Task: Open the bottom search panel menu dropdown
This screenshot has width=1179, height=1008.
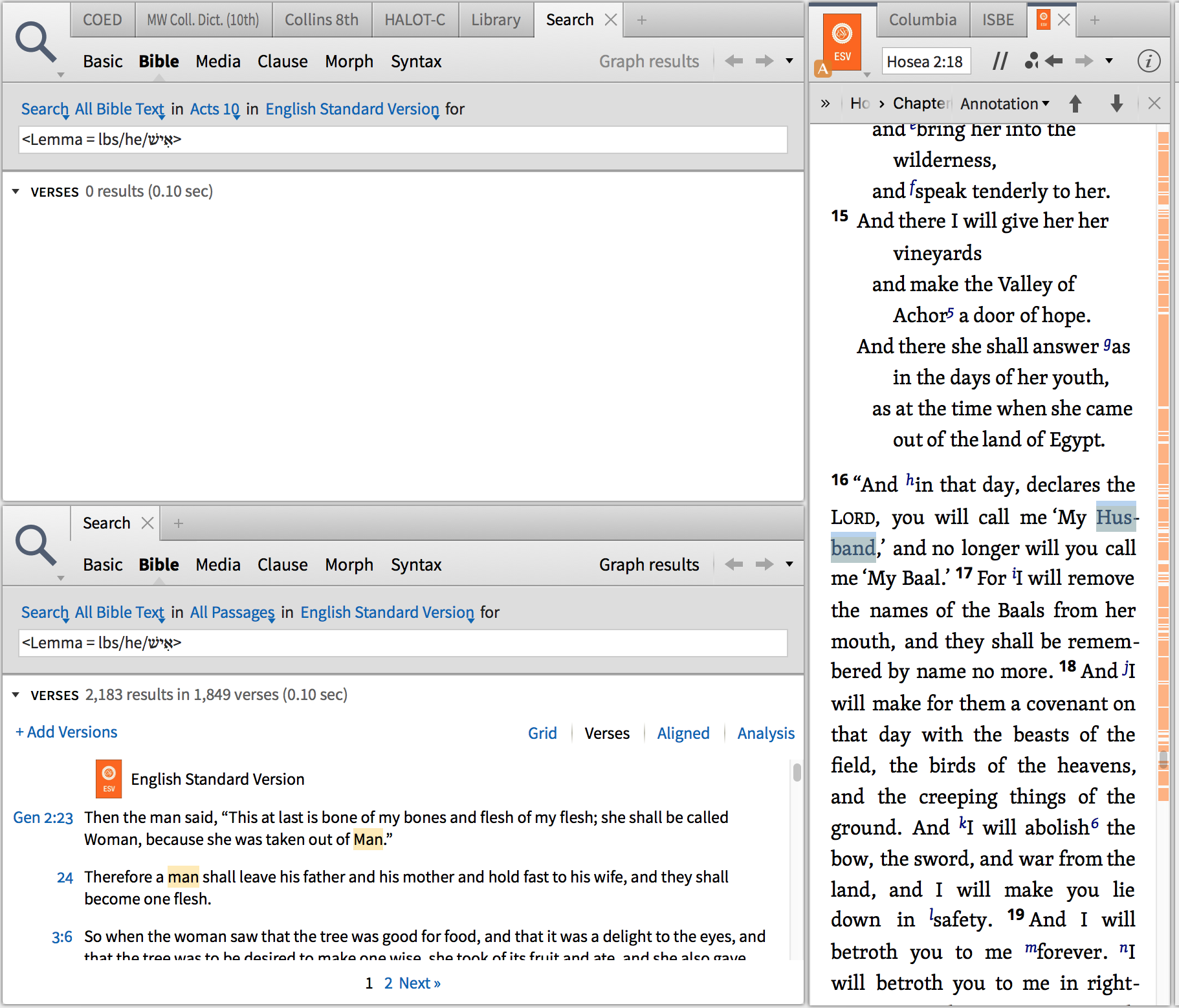Action: coord(789,564)
